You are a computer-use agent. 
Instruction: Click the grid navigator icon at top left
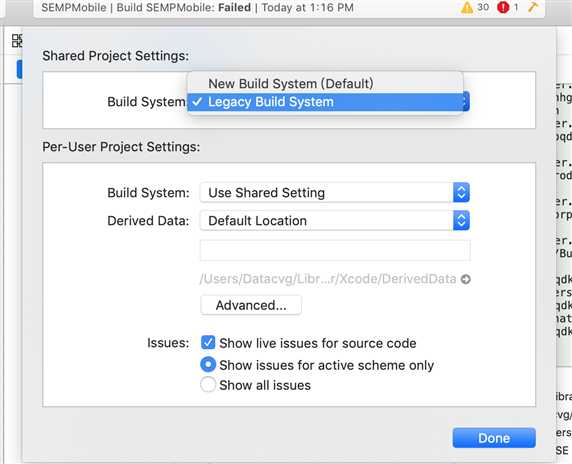coord(17,40)
